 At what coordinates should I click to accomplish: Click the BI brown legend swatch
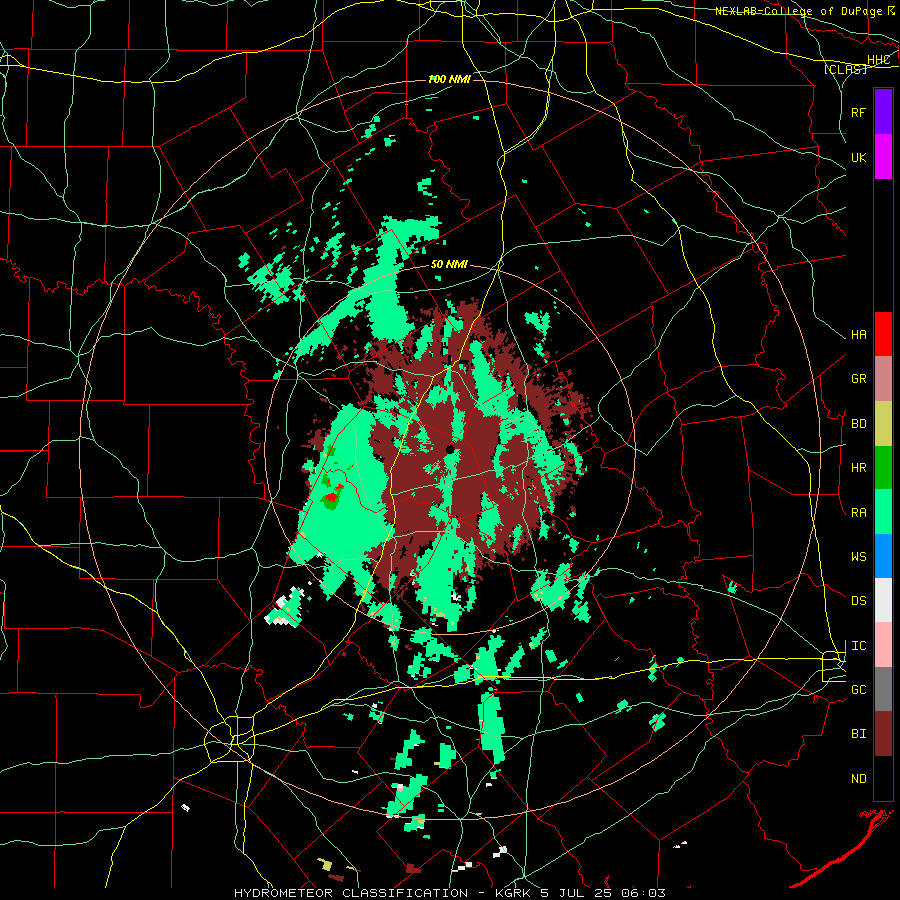click(883, 734)
